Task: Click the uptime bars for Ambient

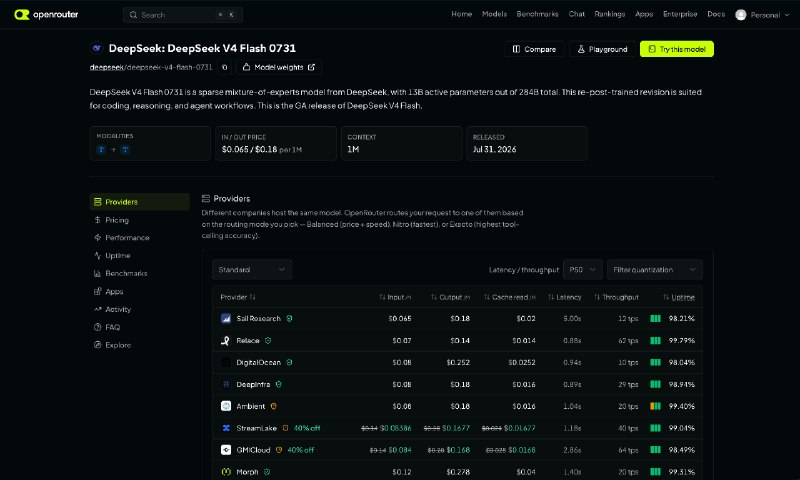Action: [656, 406]
